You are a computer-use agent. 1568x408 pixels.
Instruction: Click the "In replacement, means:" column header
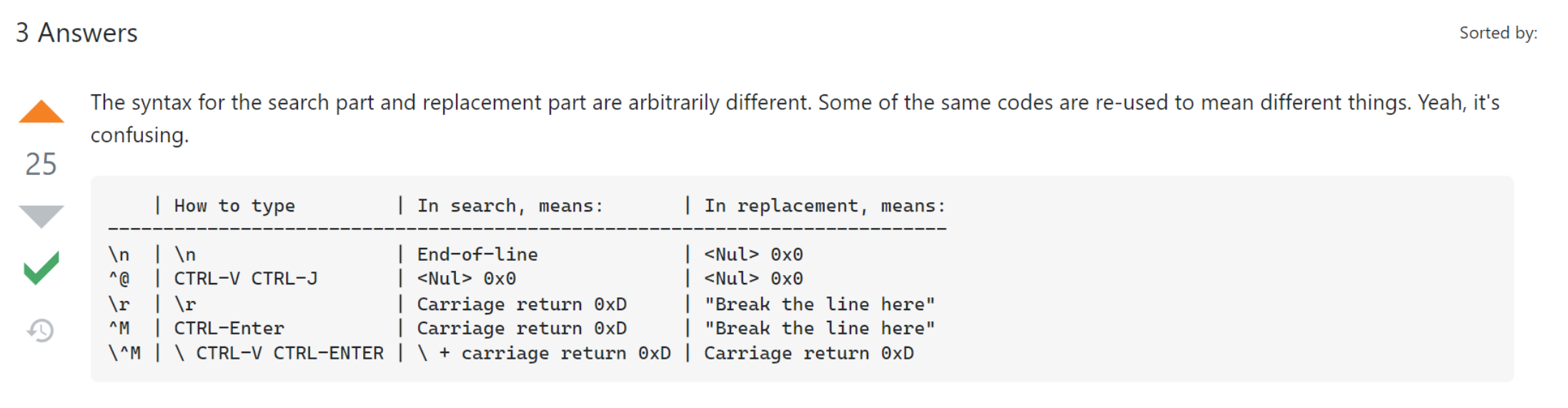pyautogui.click(x=825, y=206)
